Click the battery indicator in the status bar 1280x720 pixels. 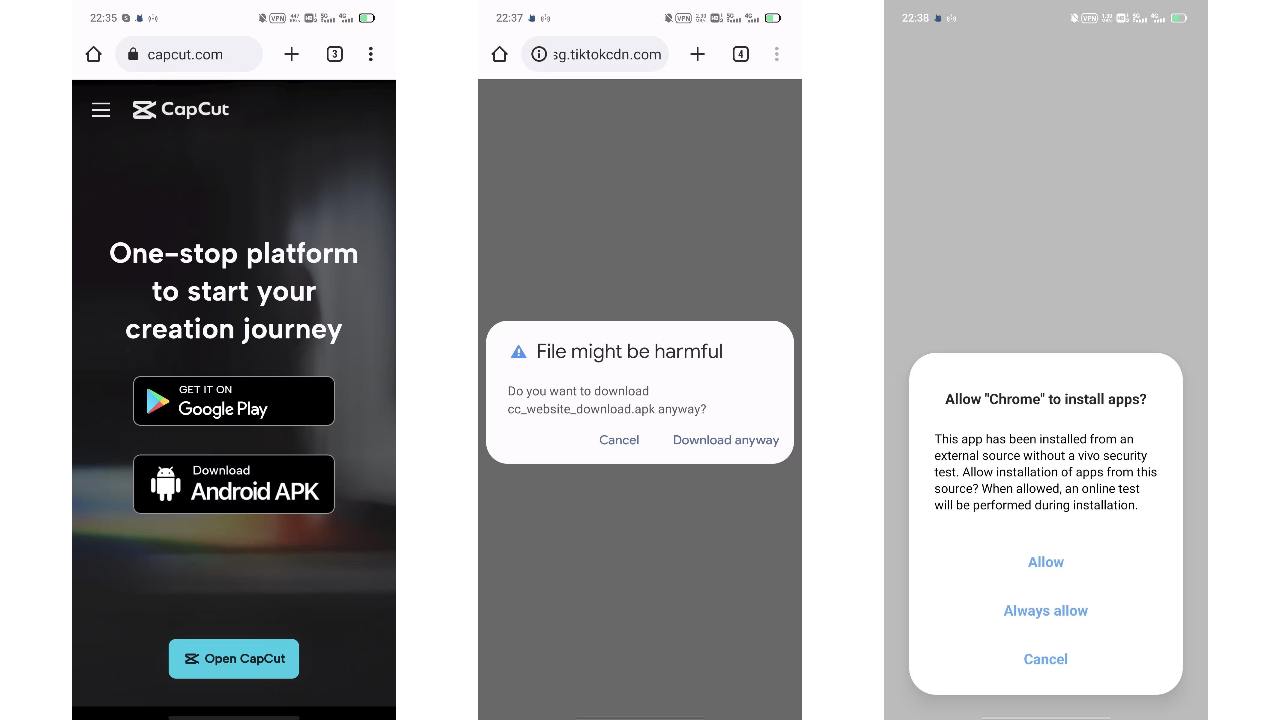coord(365,18)
